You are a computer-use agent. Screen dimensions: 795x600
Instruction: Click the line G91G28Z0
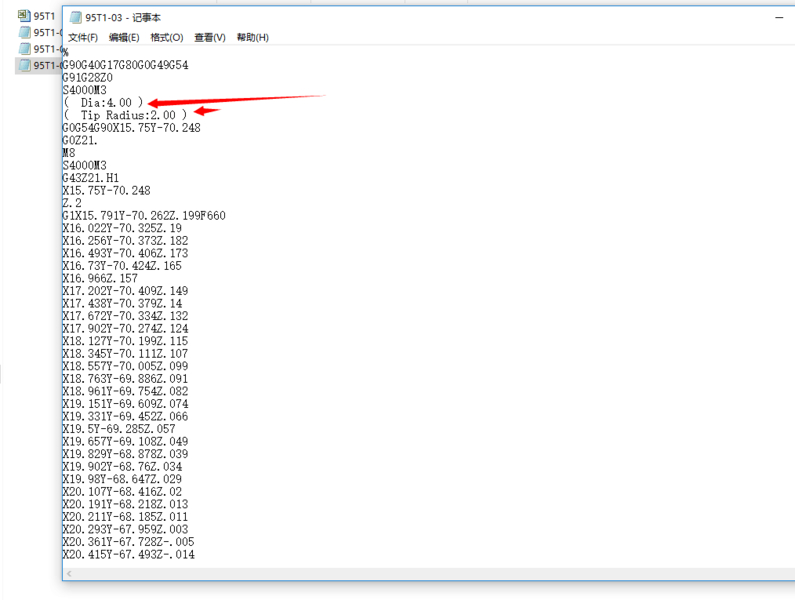tap(88, 78)
